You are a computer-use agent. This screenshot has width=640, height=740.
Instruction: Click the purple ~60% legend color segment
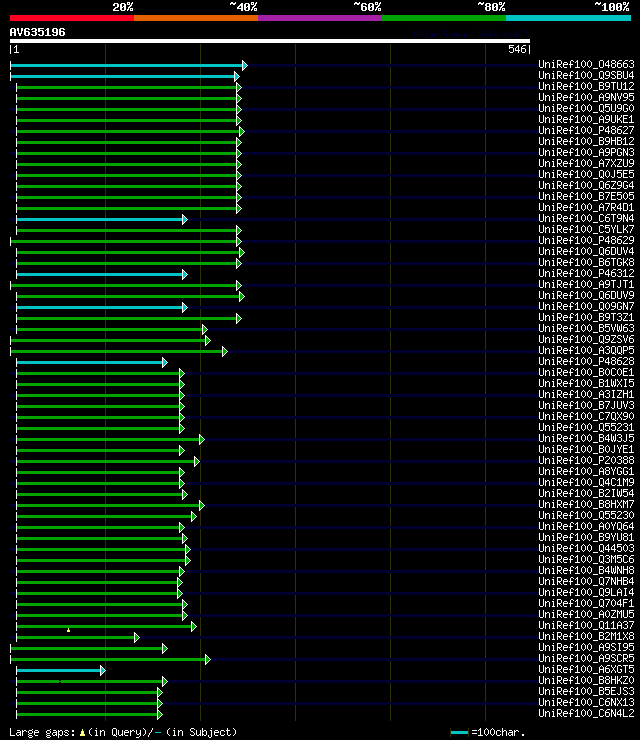click(320, 18)
